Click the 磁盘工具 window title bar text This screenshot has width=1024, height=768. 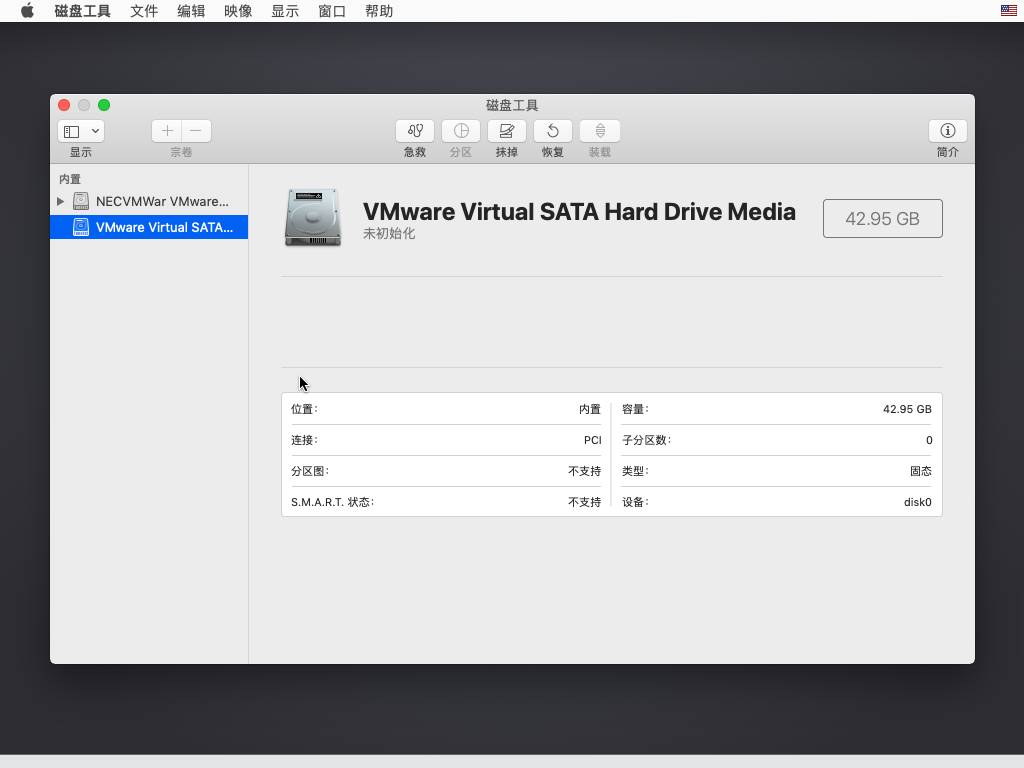(x=512, y=105)
